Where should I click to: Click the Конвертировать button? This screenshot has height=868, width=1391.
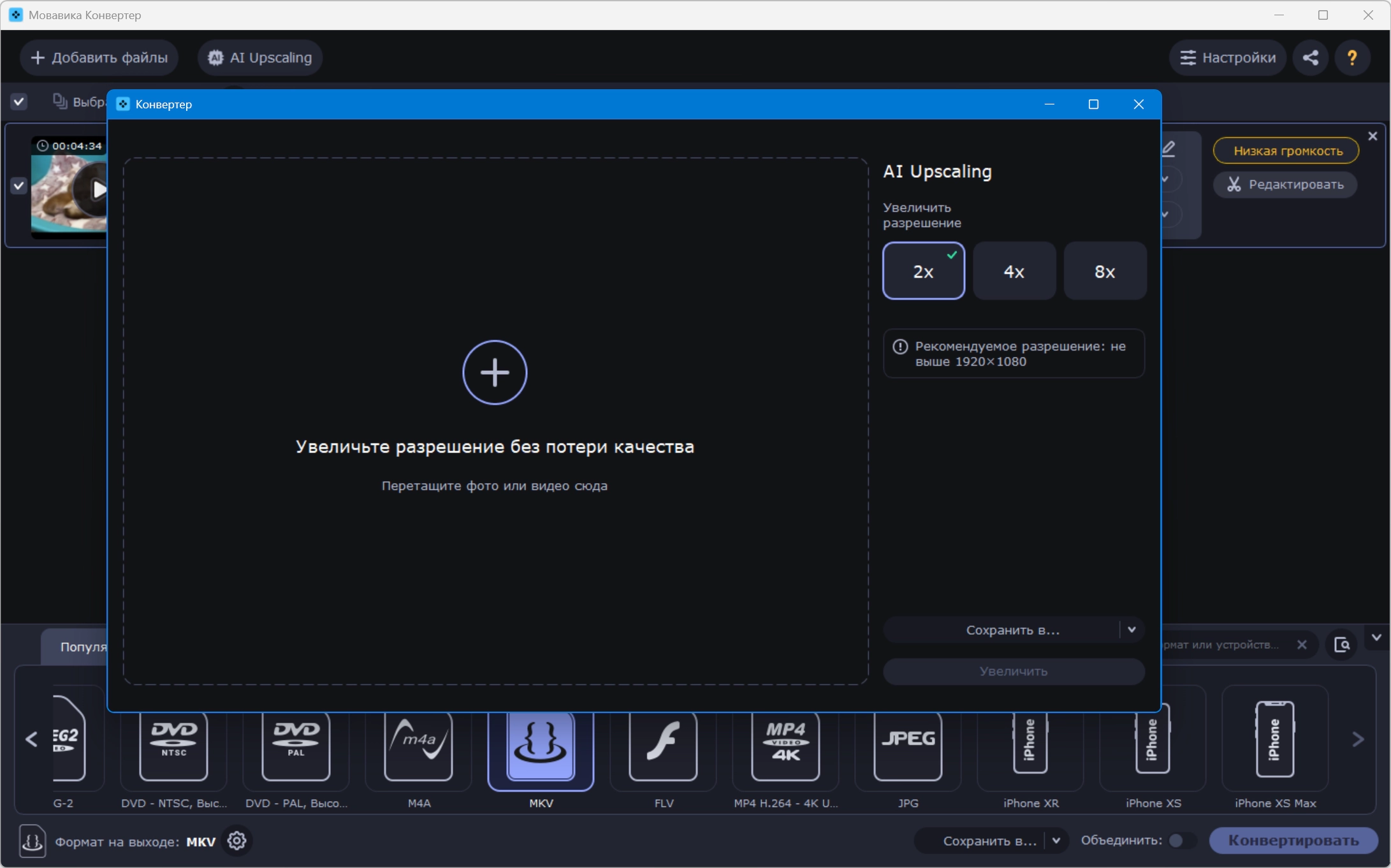tap(1293, 841)
